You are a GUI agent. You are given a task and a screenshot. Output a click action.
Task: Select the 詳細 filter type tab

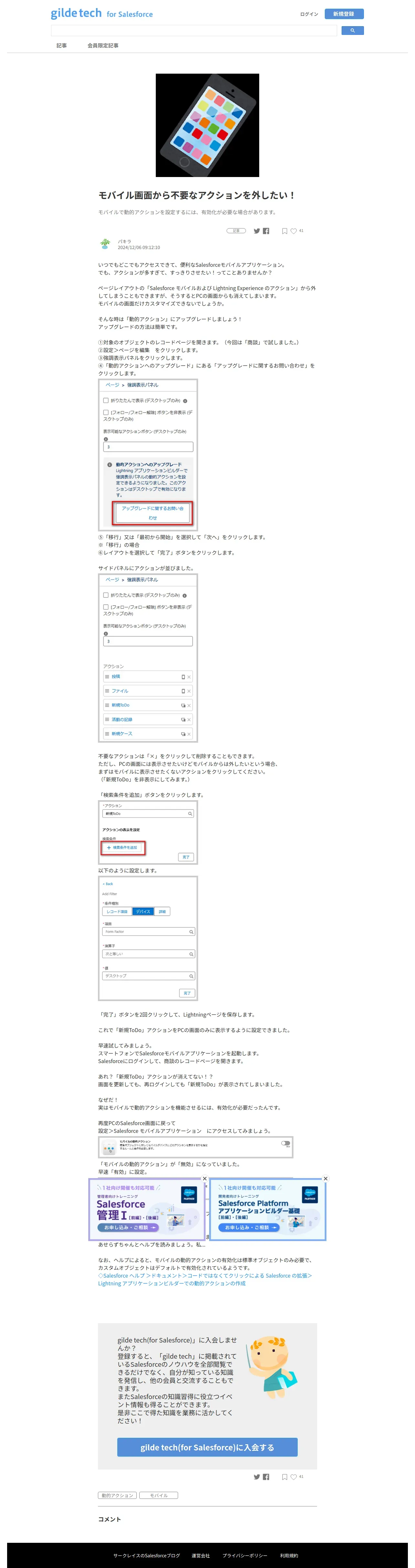(162, 912)
